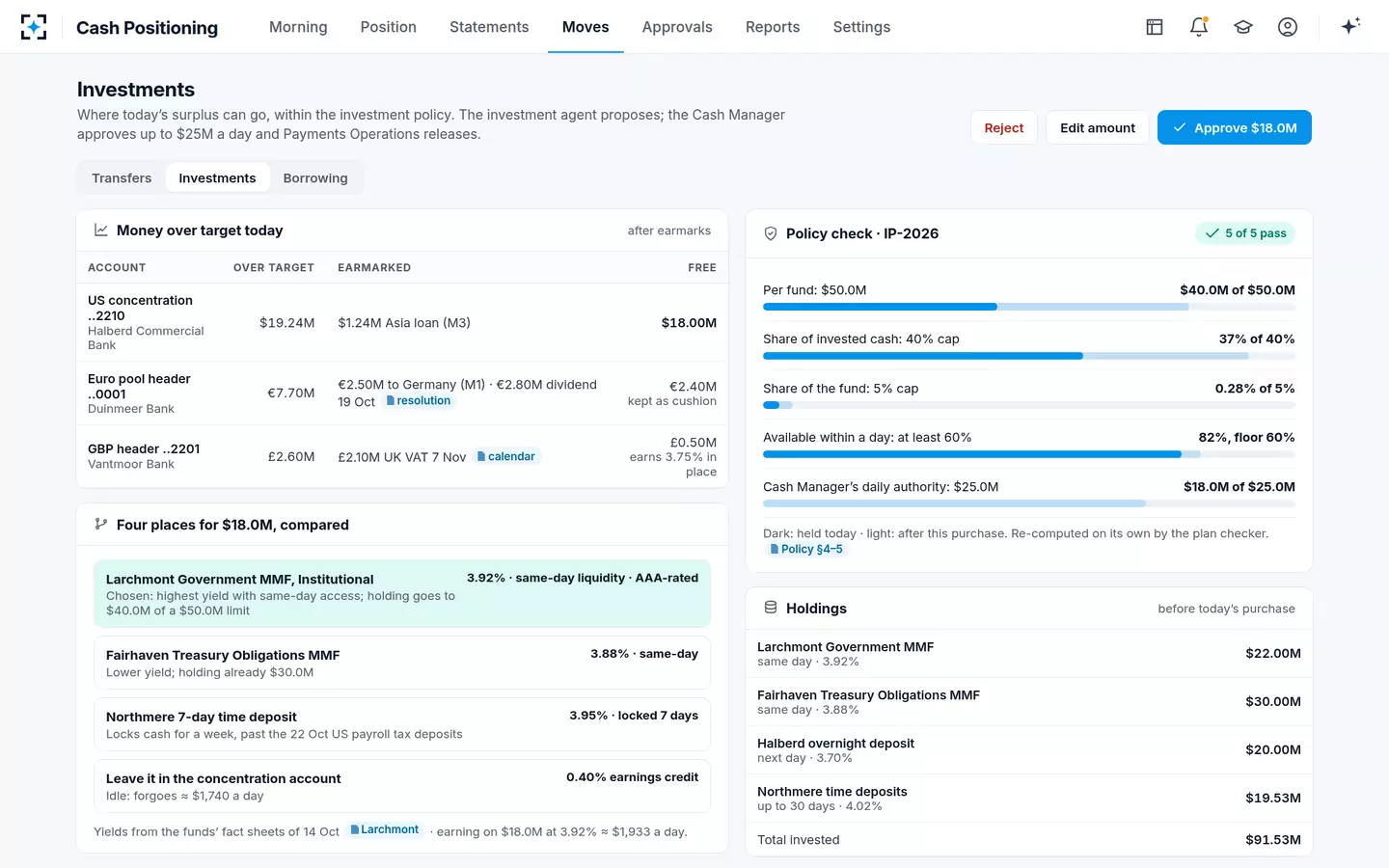Viewport: 1389px width, 868px height.
Task: Open the notifications bell
Action: 1199,27
